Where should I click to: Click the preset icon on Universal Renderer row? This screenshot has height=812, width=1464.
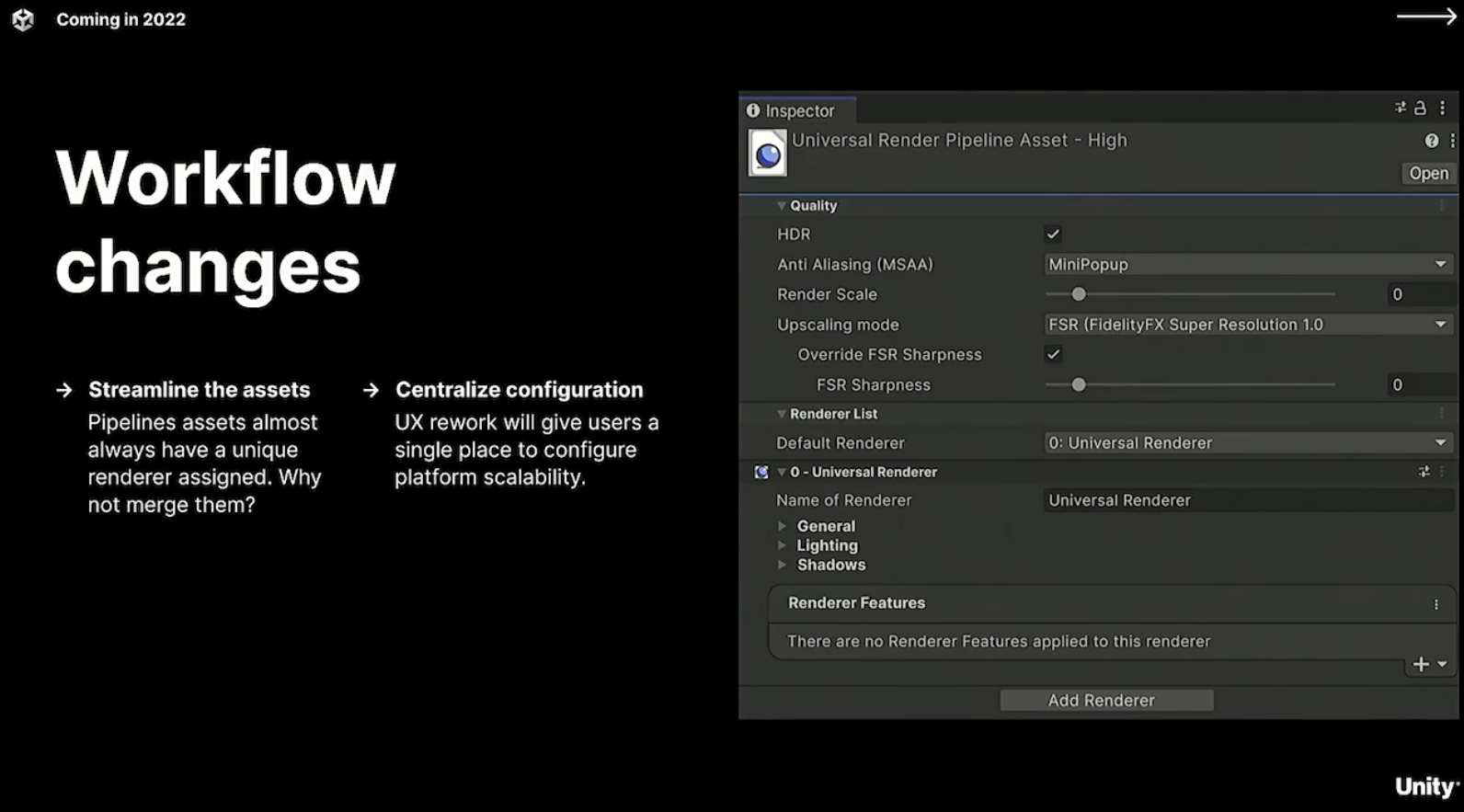[1424, 472]
